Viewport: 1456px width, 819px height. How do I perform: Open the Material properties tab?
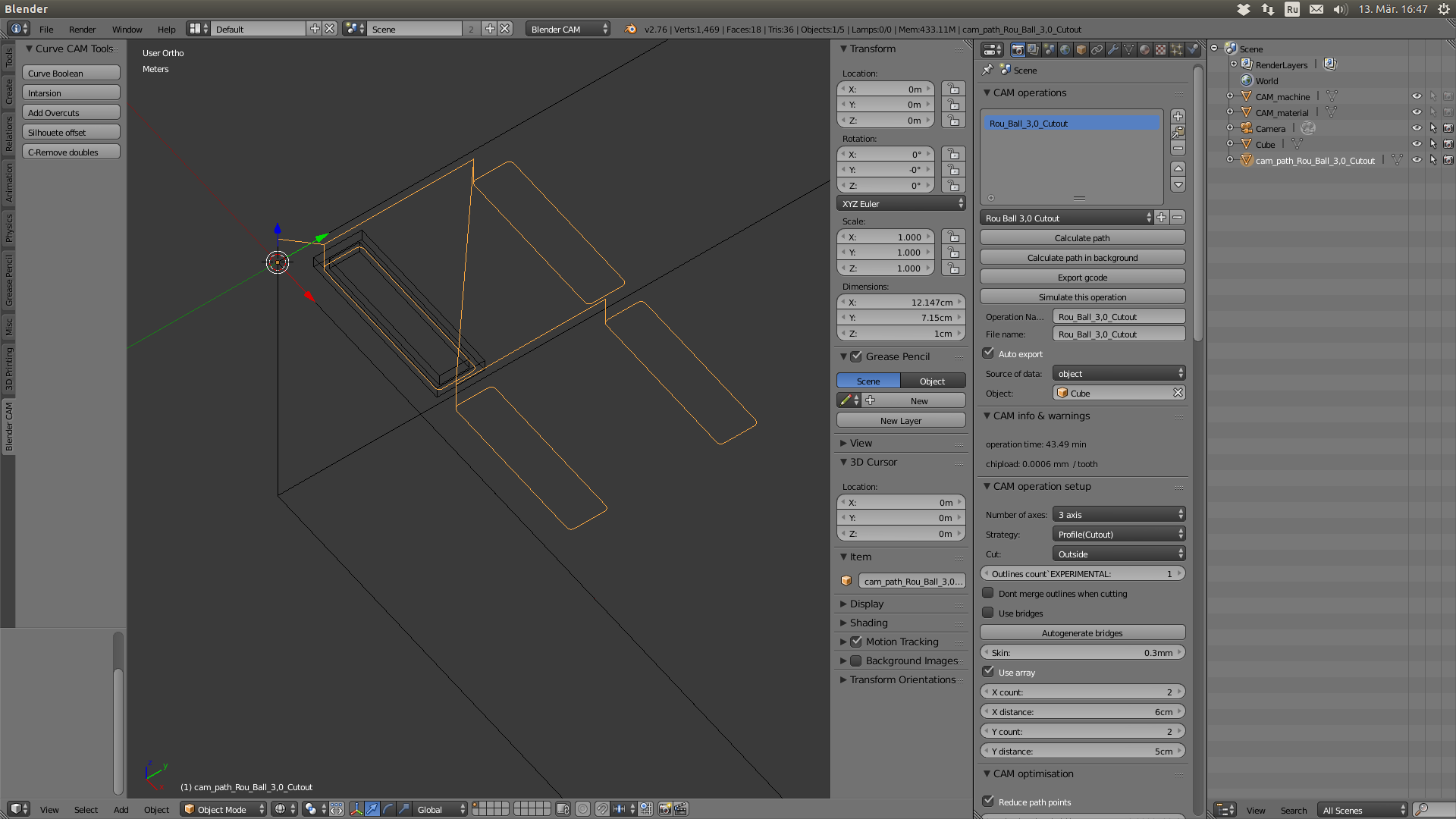pos(1145,50)
